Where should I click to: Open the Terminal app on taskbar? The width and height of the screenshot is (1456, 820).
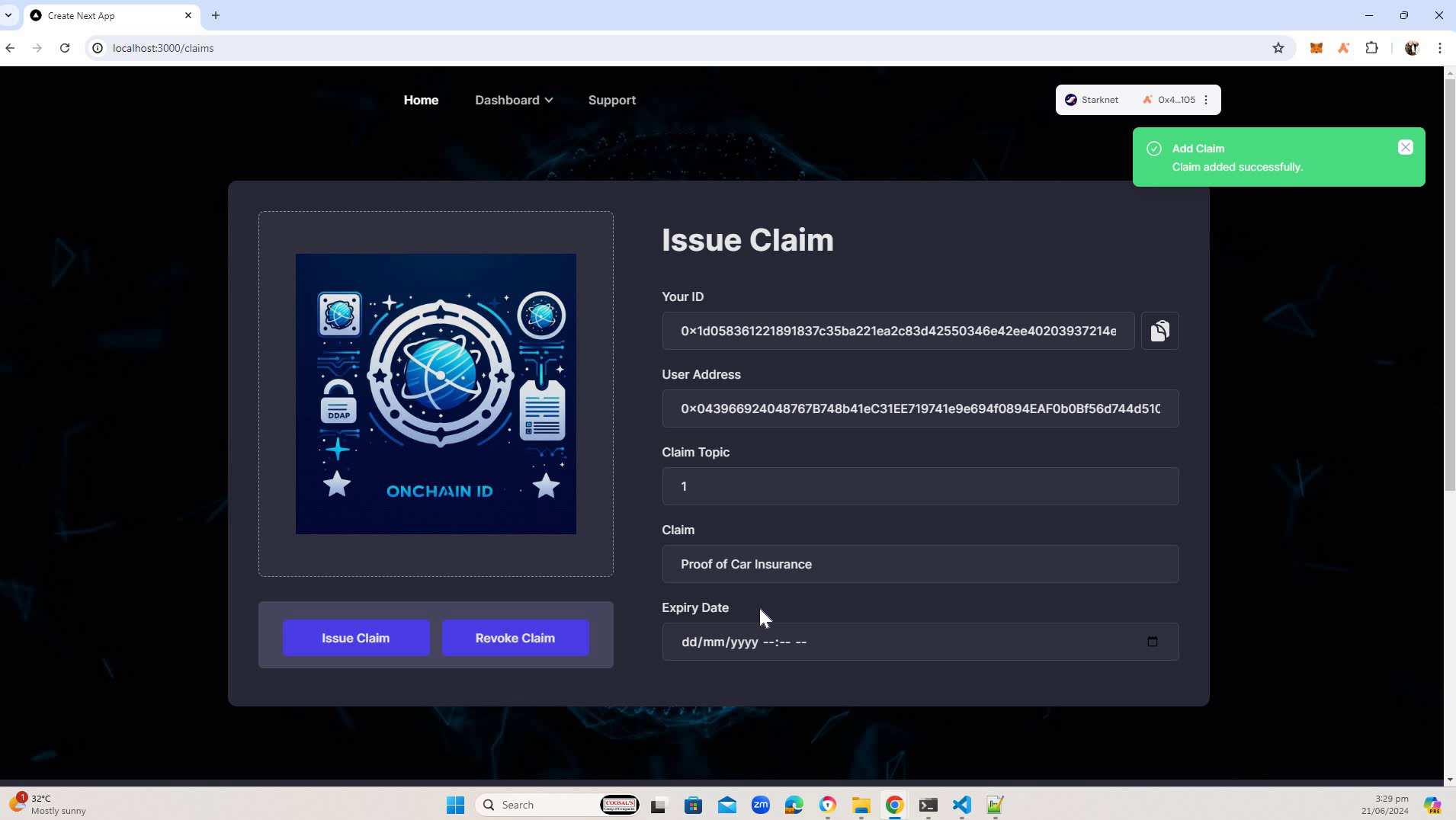click(x=928, y=805)
